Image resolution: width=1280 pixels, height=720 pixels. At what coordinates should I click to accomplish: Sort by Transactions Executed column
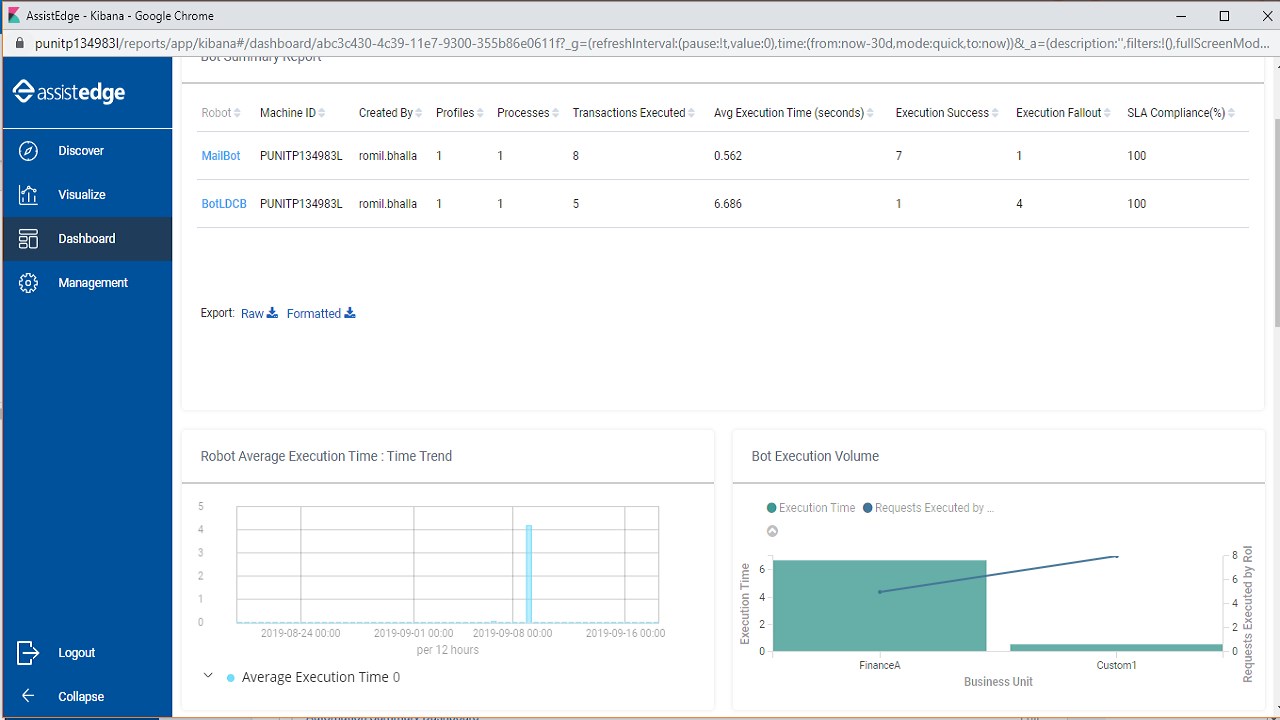[634, 113]
